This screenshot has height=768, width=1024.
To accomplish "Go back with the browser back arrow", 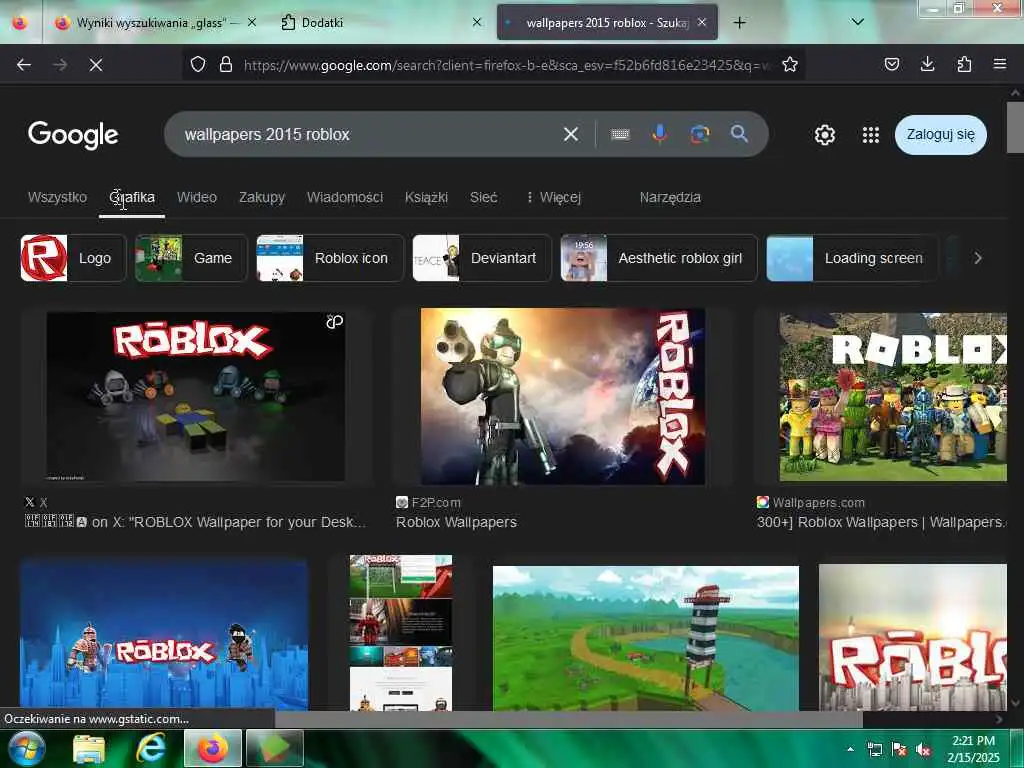I will 24,65.
